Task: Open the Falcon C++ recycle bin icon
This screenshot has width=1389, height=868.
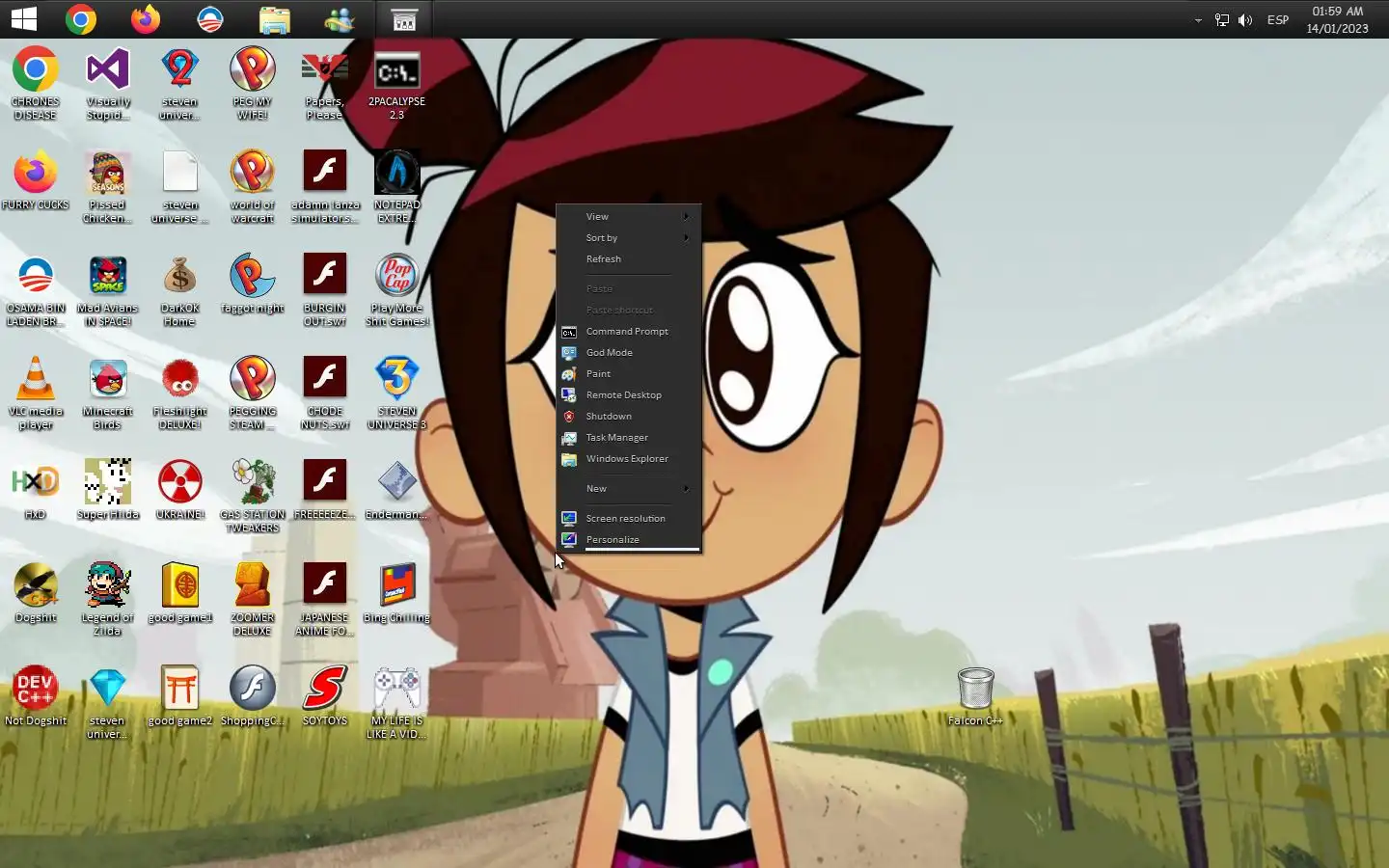Action: [x=975, y=696]
